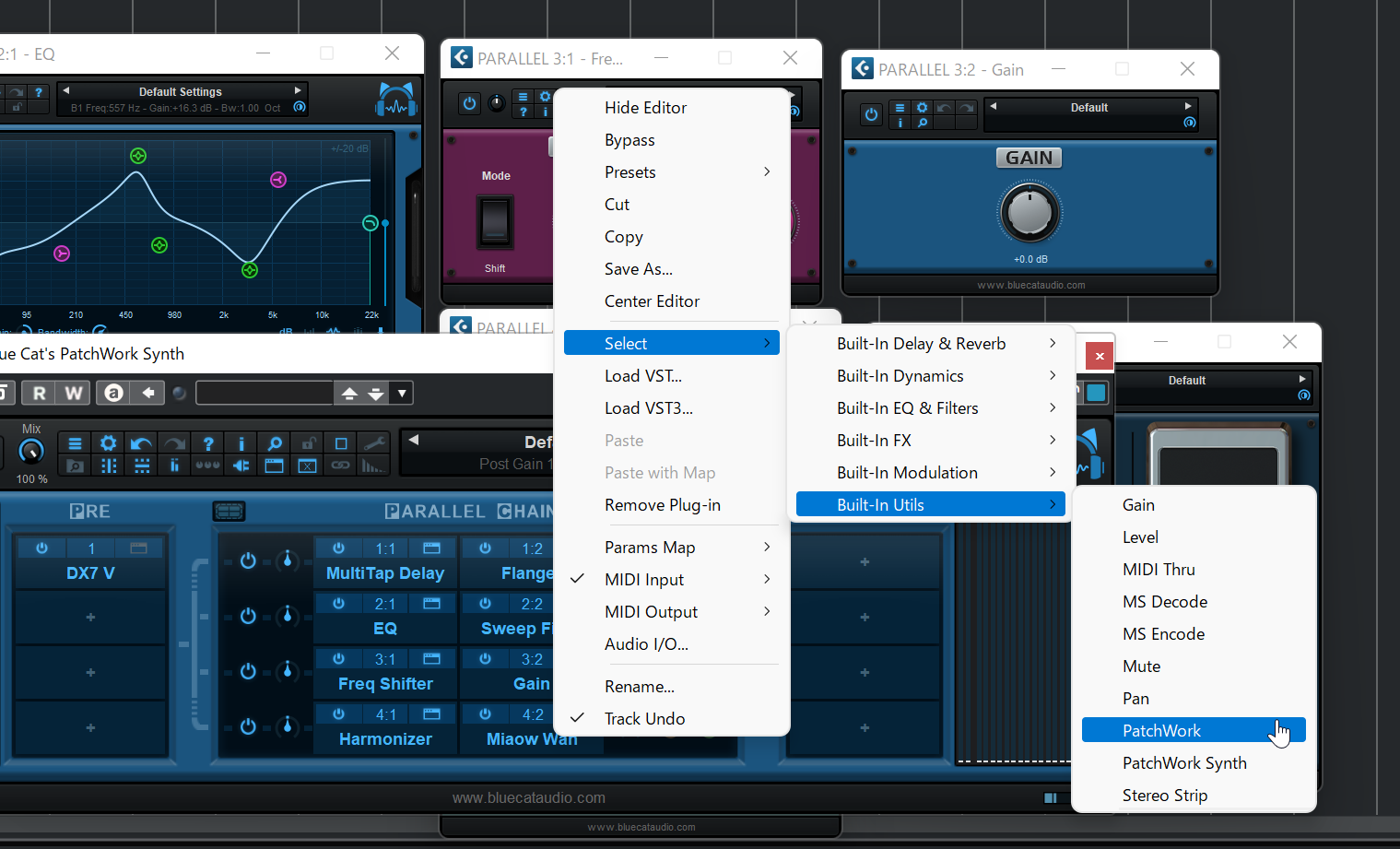Select Load VST... in the context menu

click(672, 376)
